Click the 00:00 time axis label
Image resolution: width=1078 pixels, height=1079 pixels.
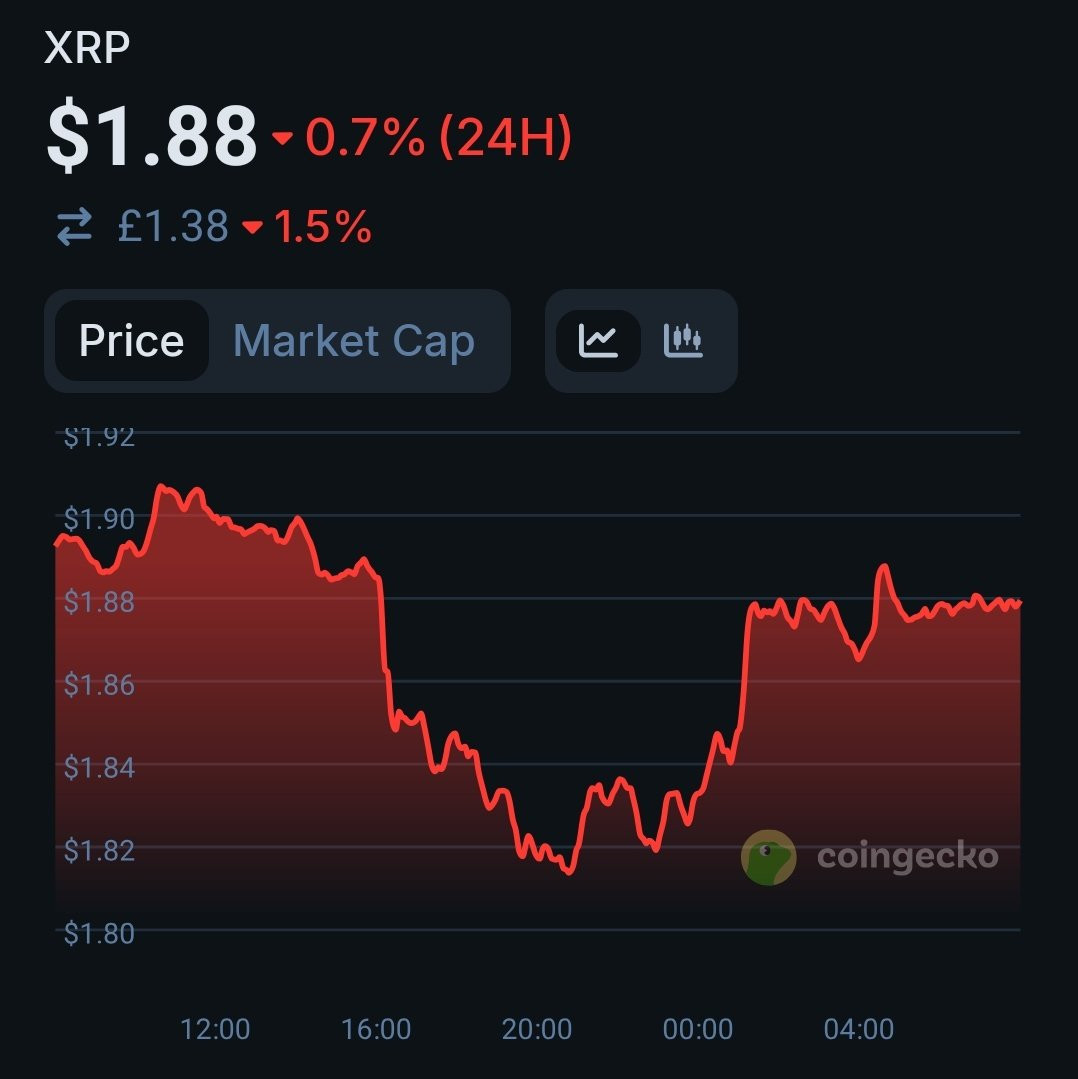point(698,1029)
